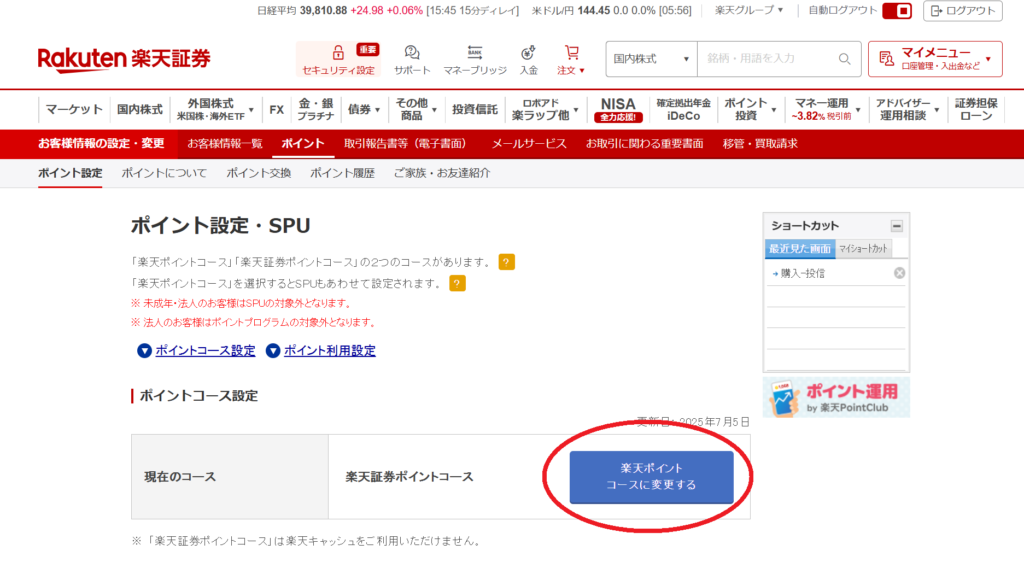The height and width of the screenshot is (568, 1024).
Task: Expand the ポイント投資 menu
Action: pyautogui.click(x=750, y=109)
